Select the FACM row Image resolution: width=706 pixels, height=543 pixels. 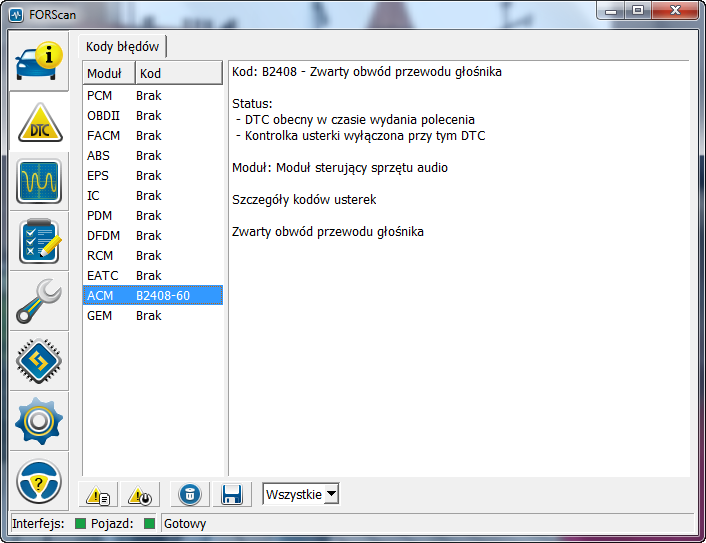click(153, 136)
